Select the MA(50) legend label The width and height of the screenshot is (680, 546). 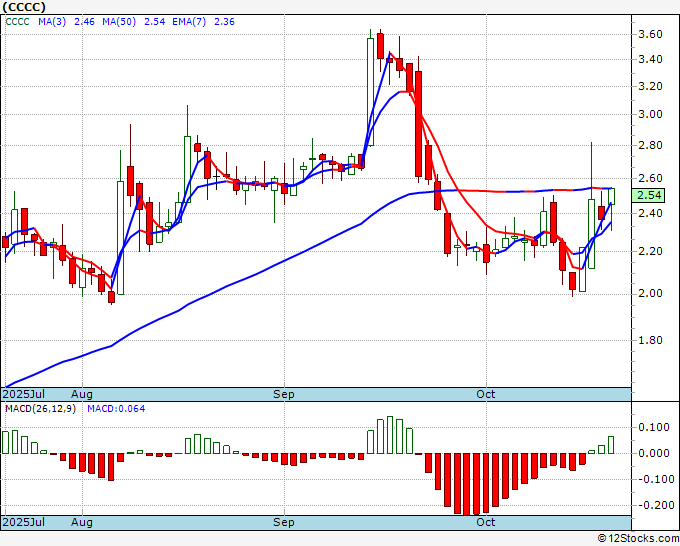(x=119, y=22)
